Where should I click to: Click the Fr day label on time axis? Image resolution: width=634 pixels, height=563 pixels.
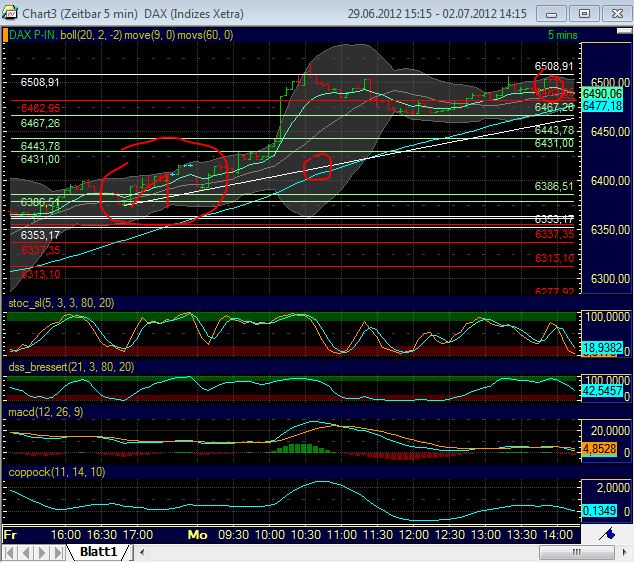[x=10, y=535]
